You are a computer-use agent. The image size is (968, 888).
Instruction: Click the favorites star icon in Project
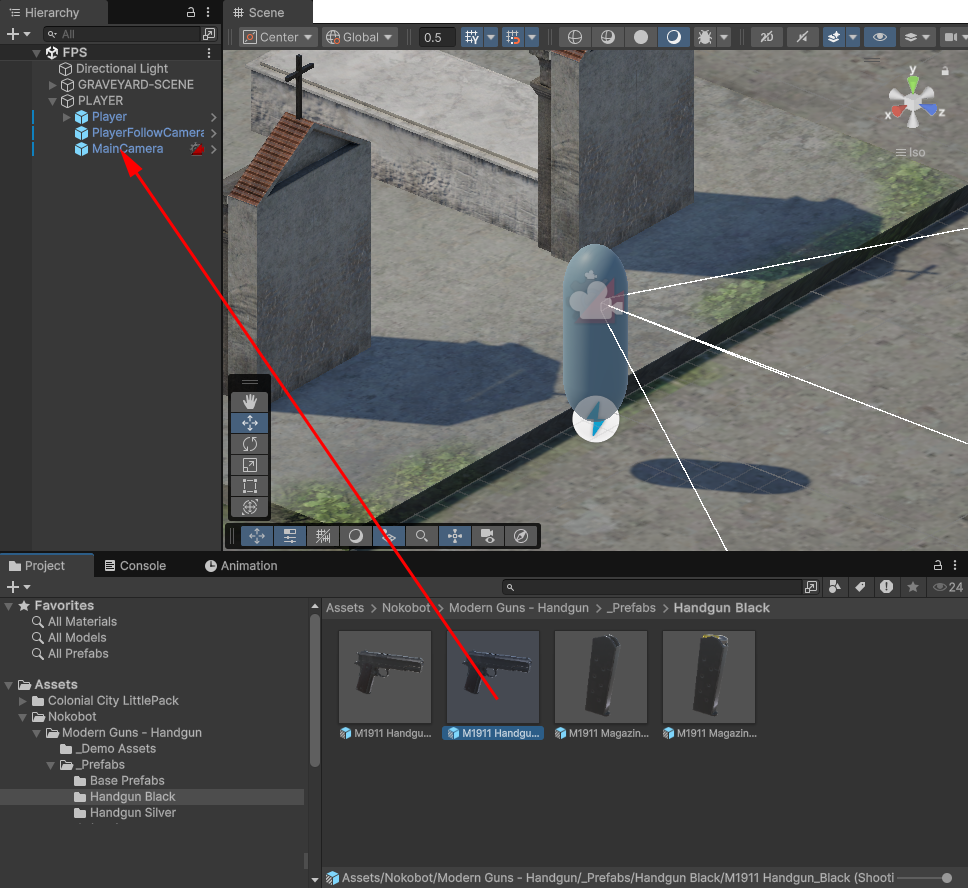pyautogui.click(x=912, y=587)
